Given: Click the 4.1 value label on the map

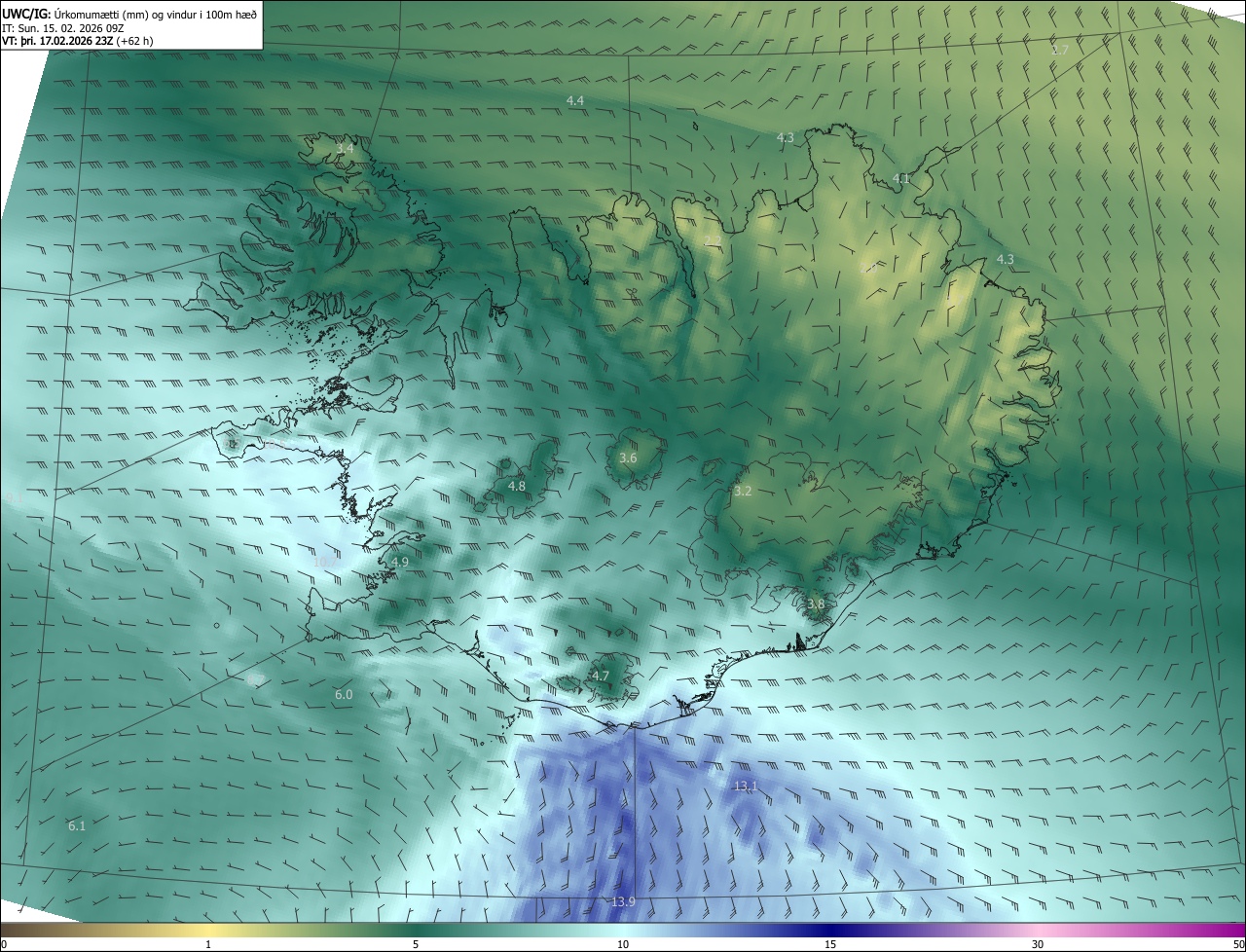Looking at the screenshot, I should [901, 178].
